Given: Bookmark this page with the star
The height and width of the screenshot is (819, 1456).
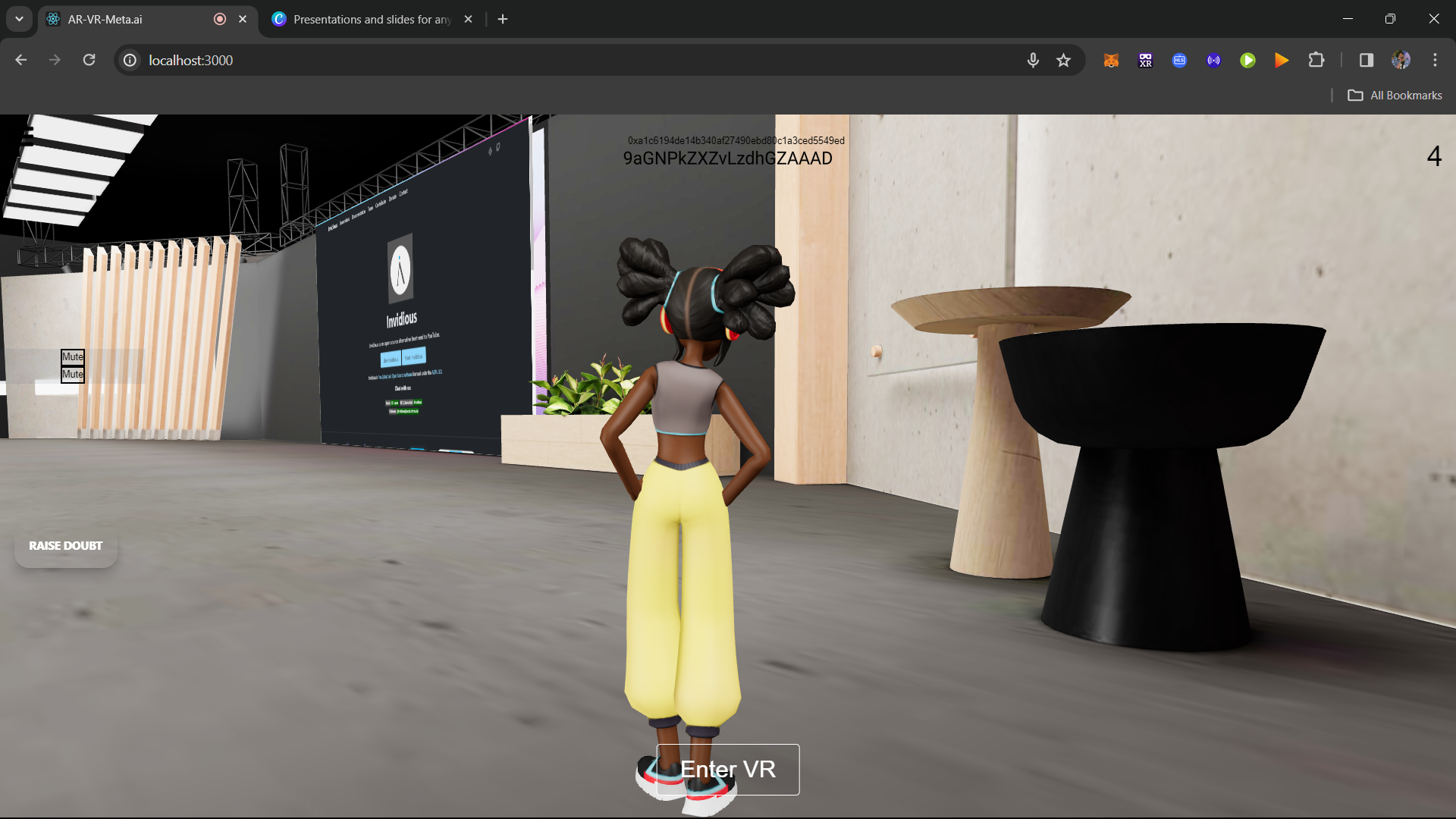Looking at the screenshot, I should point(1063,61).
